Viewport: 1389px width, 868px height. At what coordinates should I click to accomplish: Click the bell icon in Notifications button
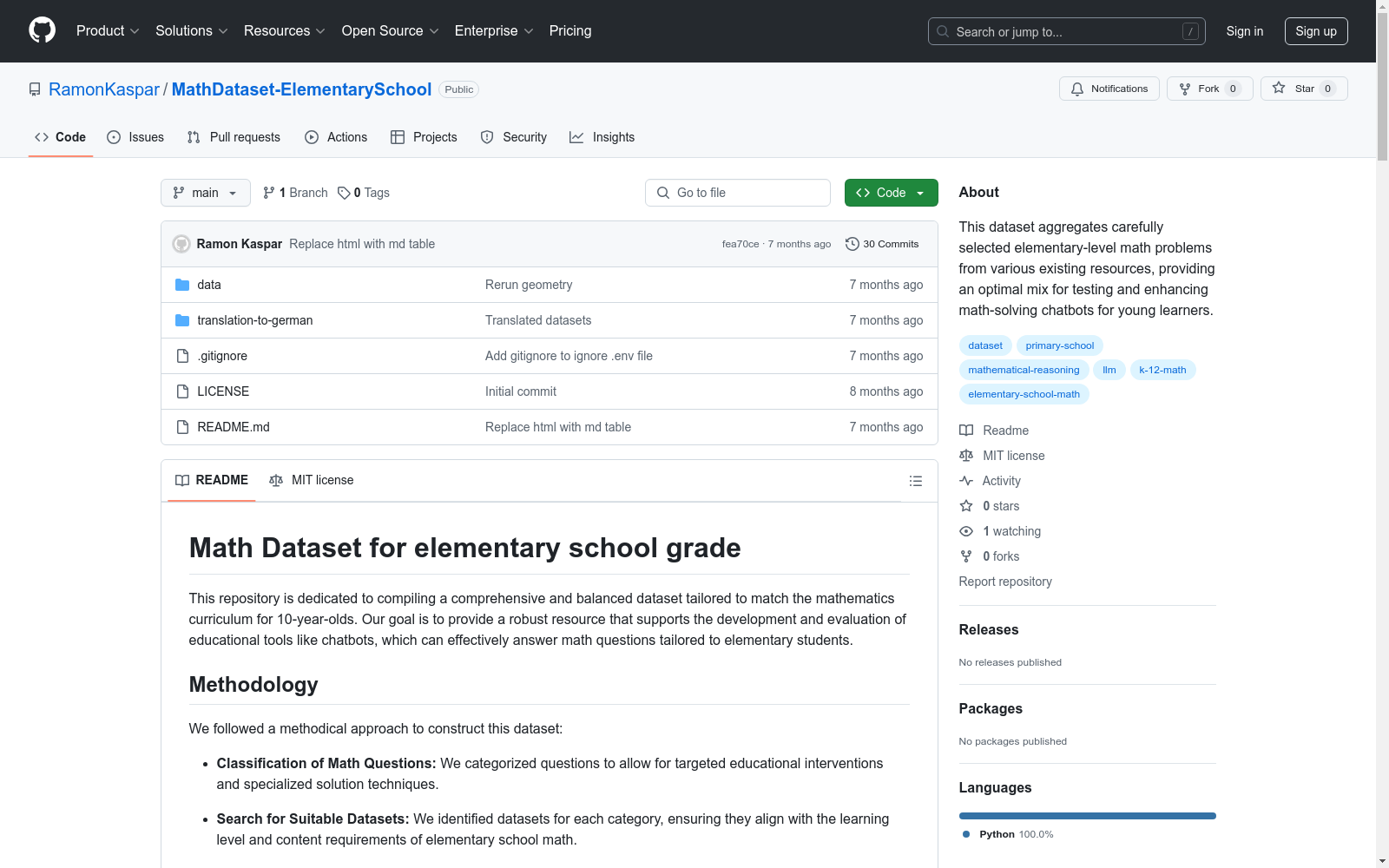(1077, 89)
